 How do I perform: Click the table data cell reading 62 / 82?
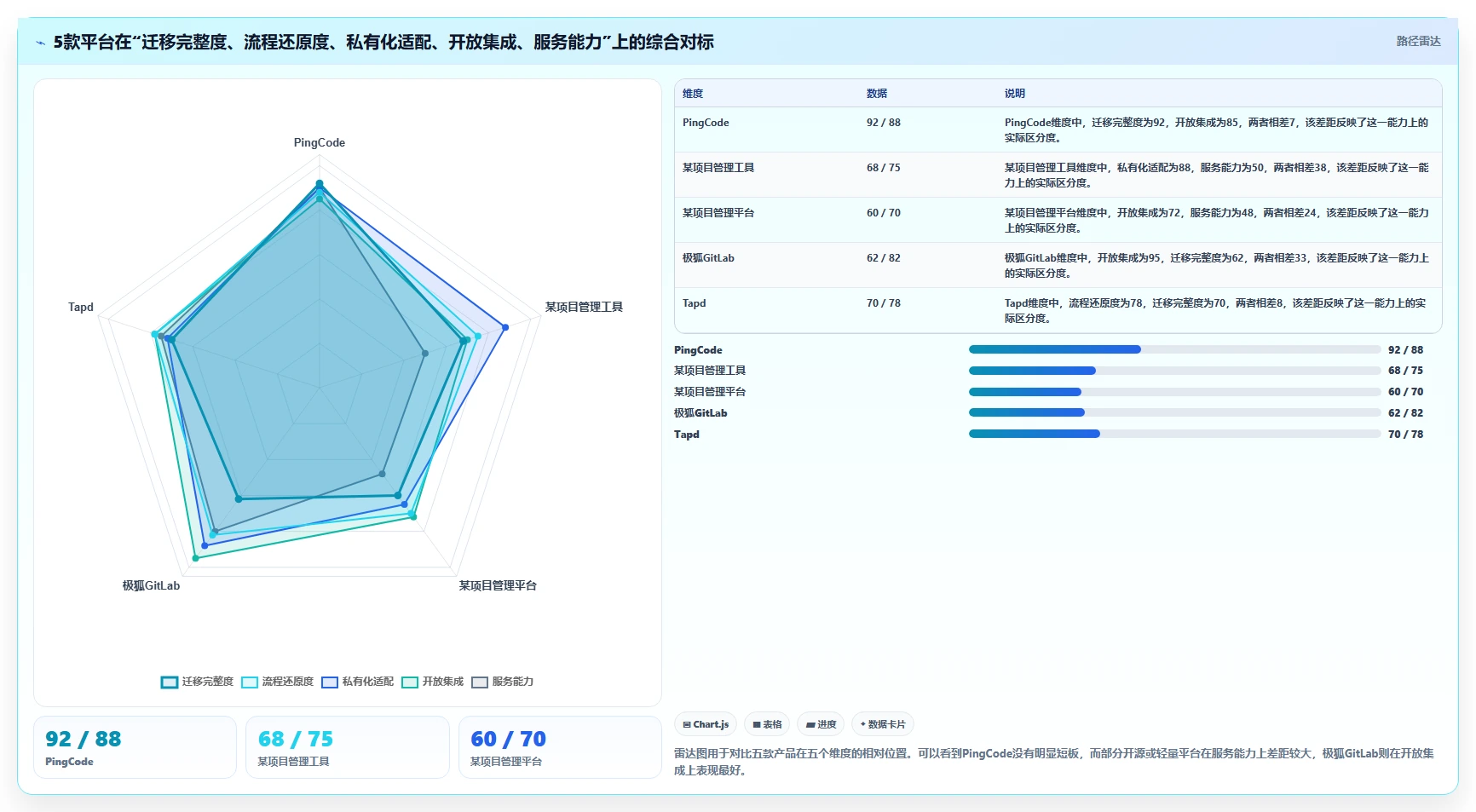point(884,258)
